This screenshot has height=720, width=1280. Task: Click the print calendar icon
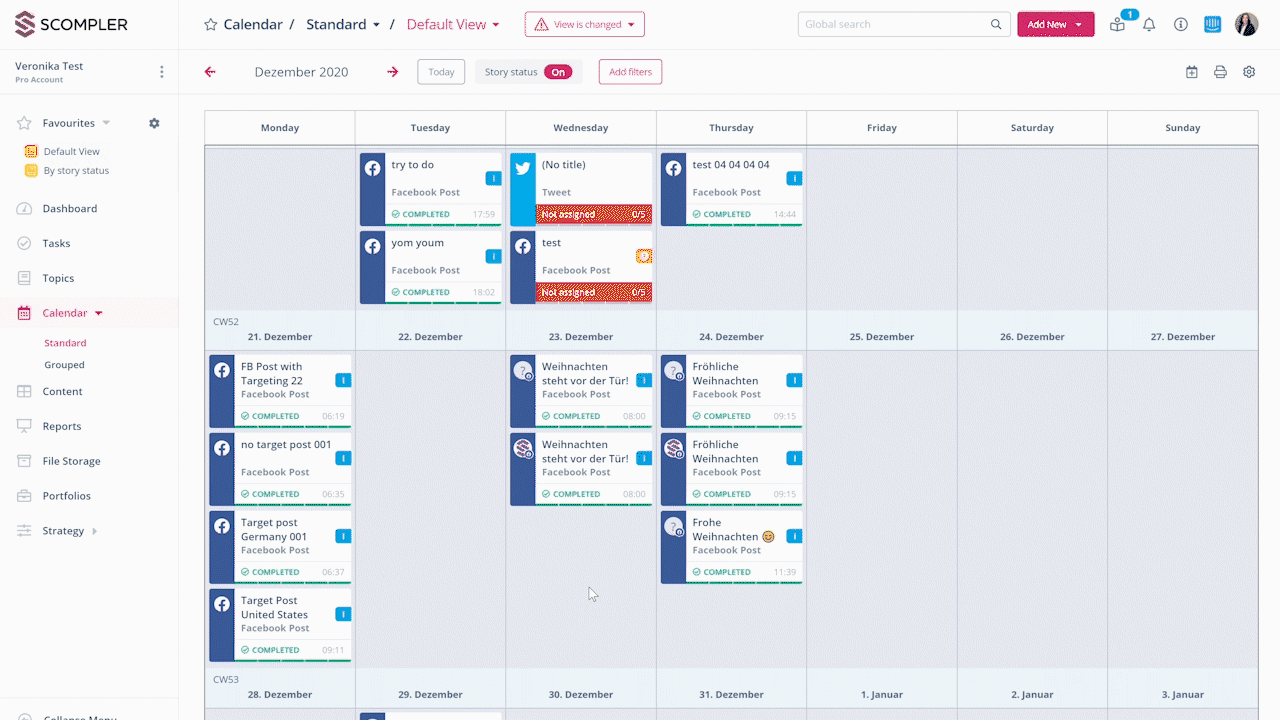pos(1220,72)
